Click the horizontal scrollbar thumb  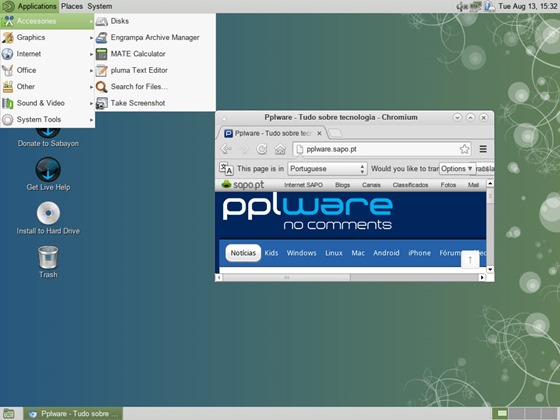(286, 278)
